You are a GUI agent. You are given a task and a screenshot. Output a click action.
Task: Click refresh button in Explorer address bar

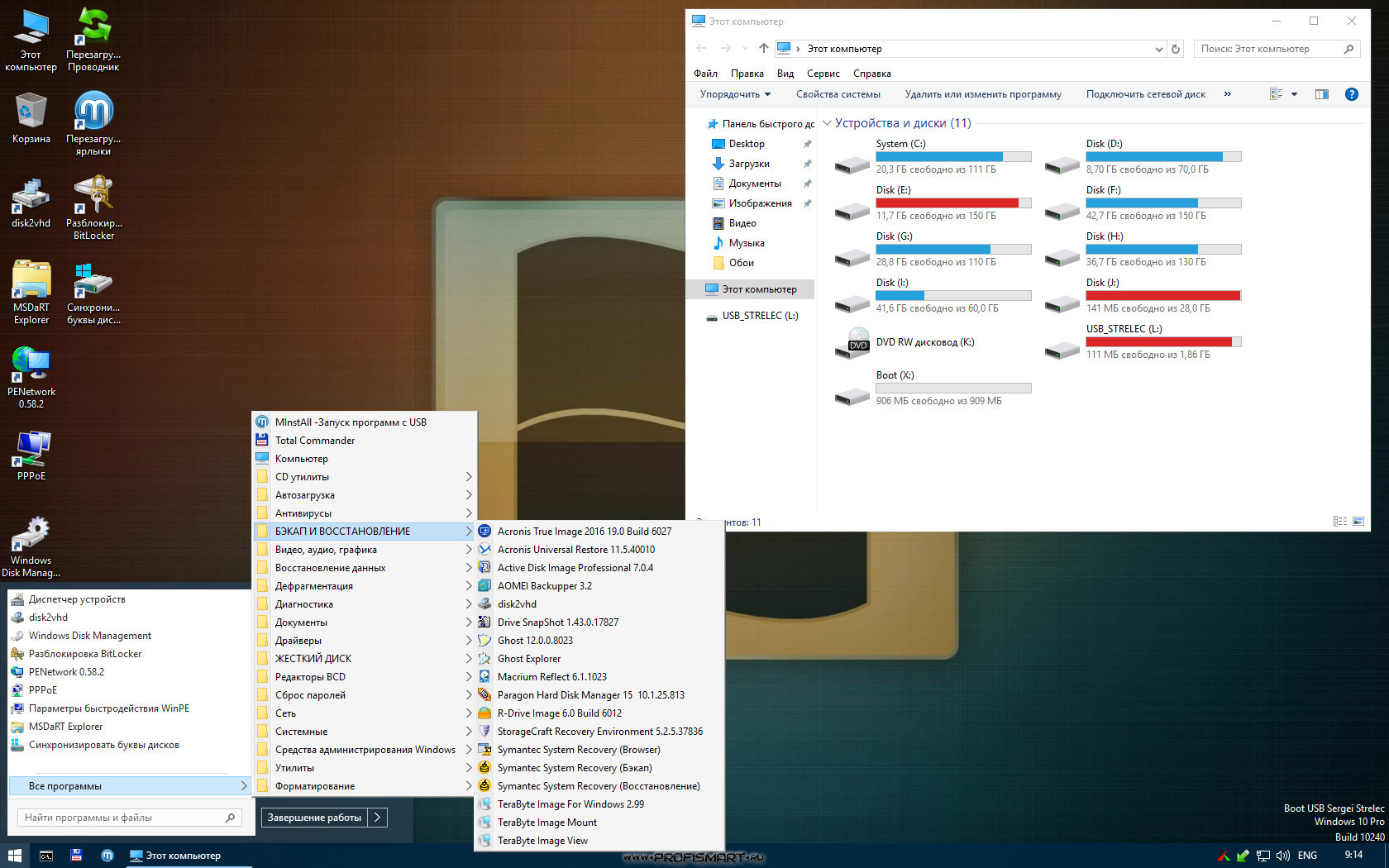click(x=1176, y=49)
